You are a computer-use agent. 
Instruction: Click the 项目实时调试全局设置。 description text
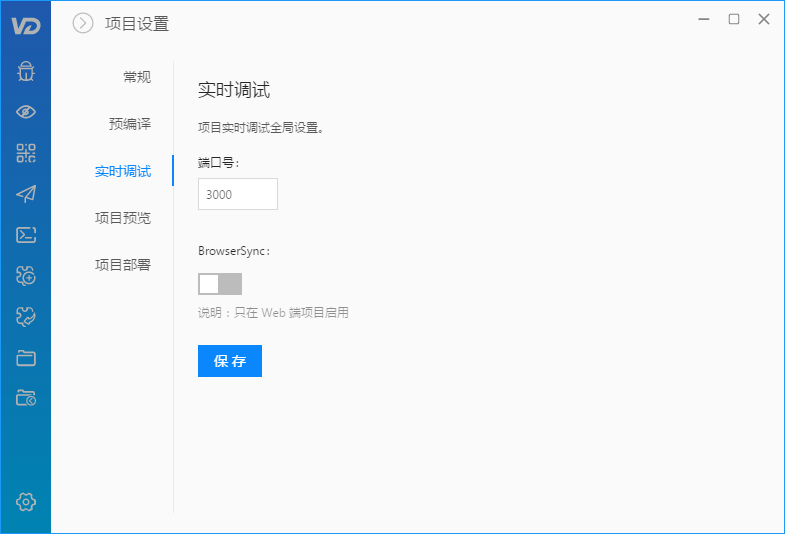tap(261, 128)
